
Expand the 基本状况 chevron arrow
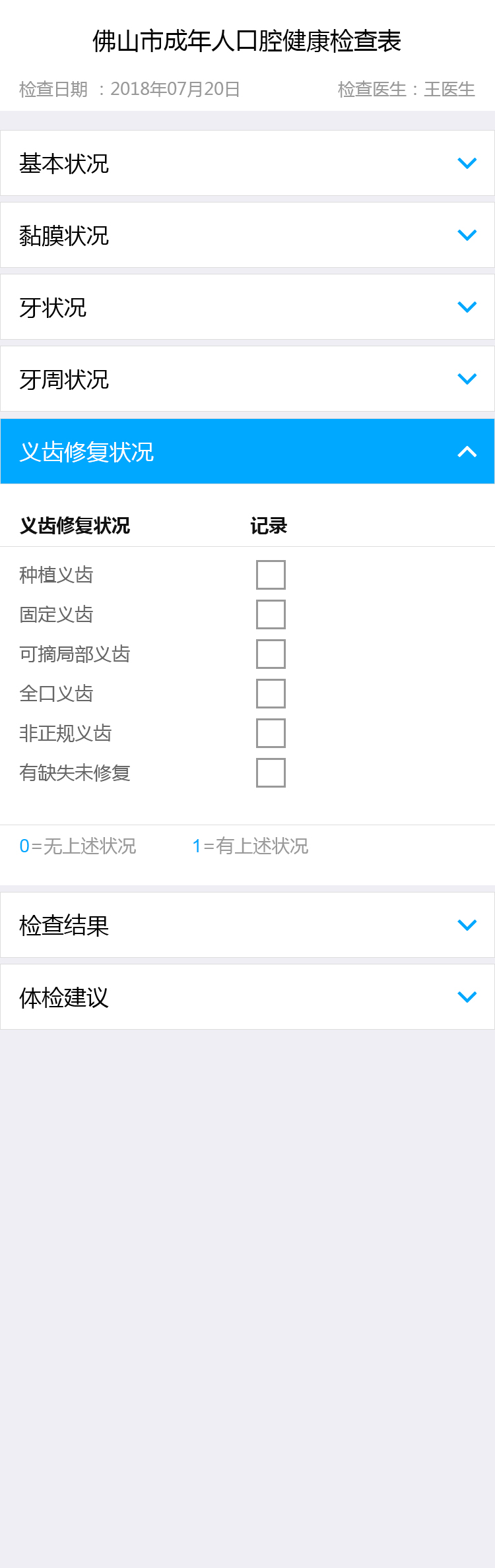[x=467, y=163]
